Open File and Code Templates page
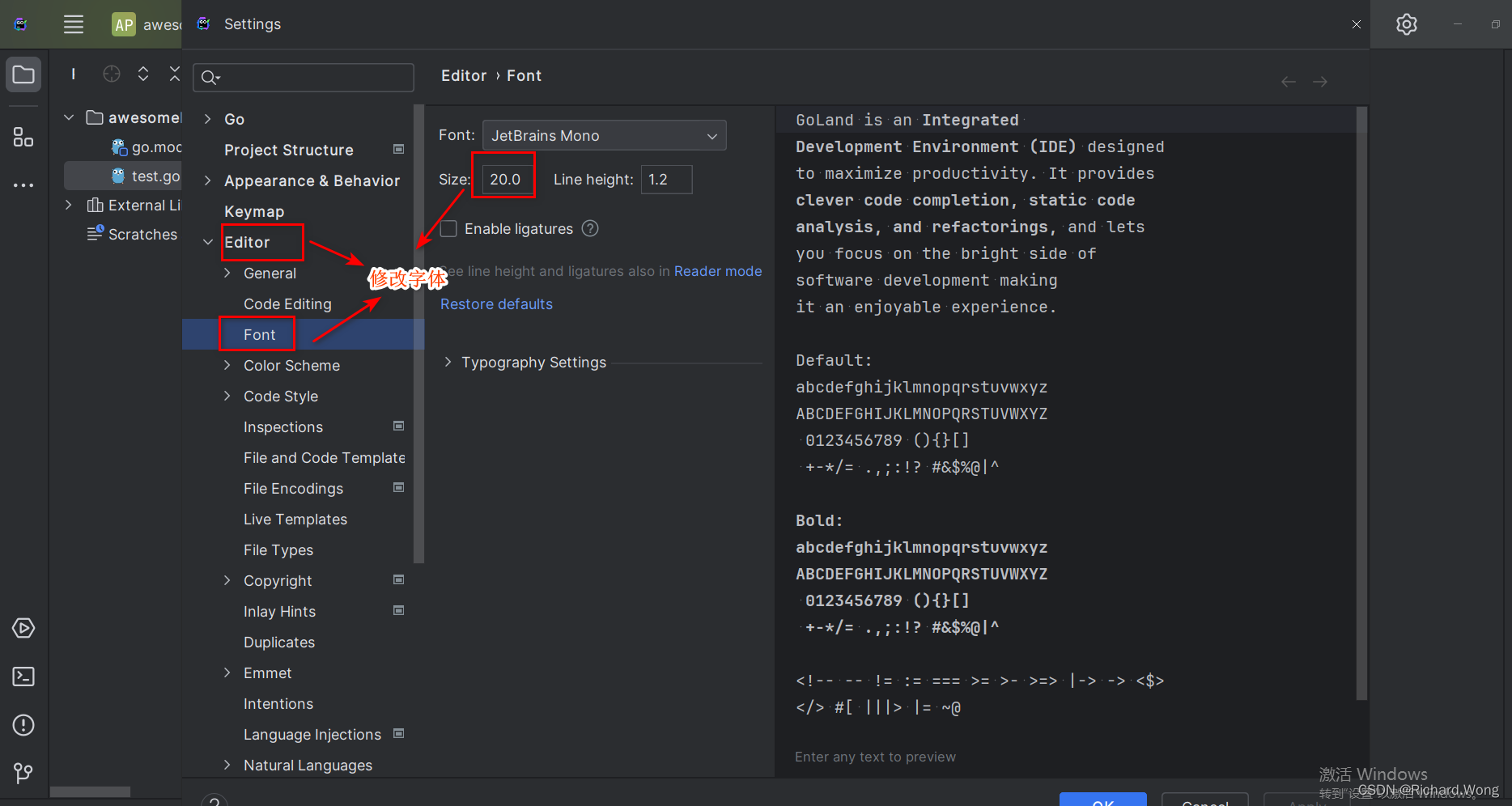 click(325, 457)
